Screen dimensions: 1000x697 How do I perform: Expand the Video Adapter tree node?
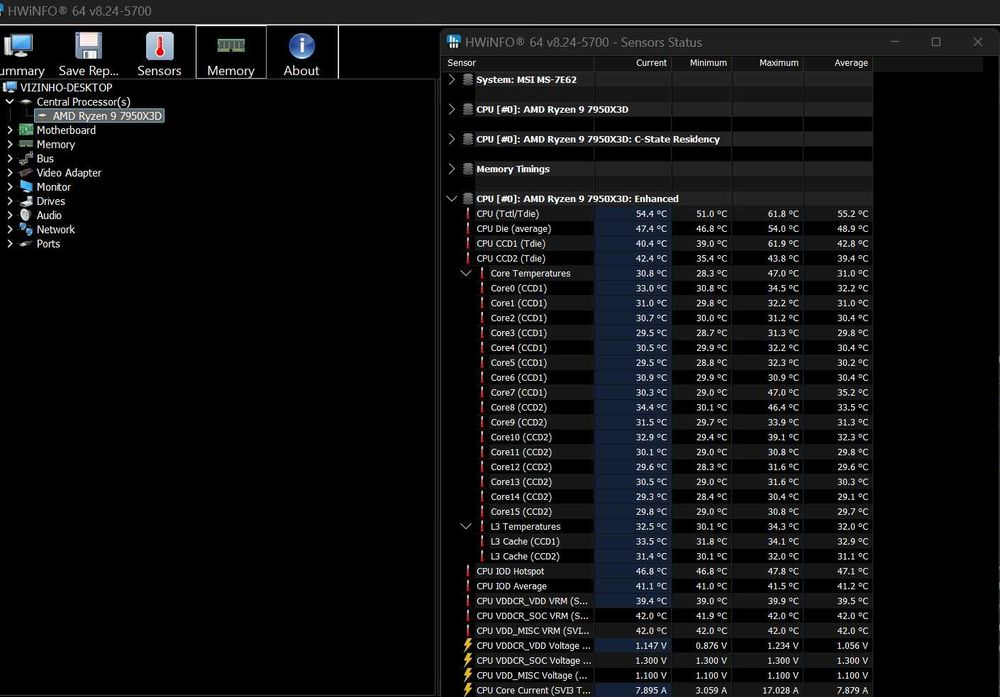(10, 172)
